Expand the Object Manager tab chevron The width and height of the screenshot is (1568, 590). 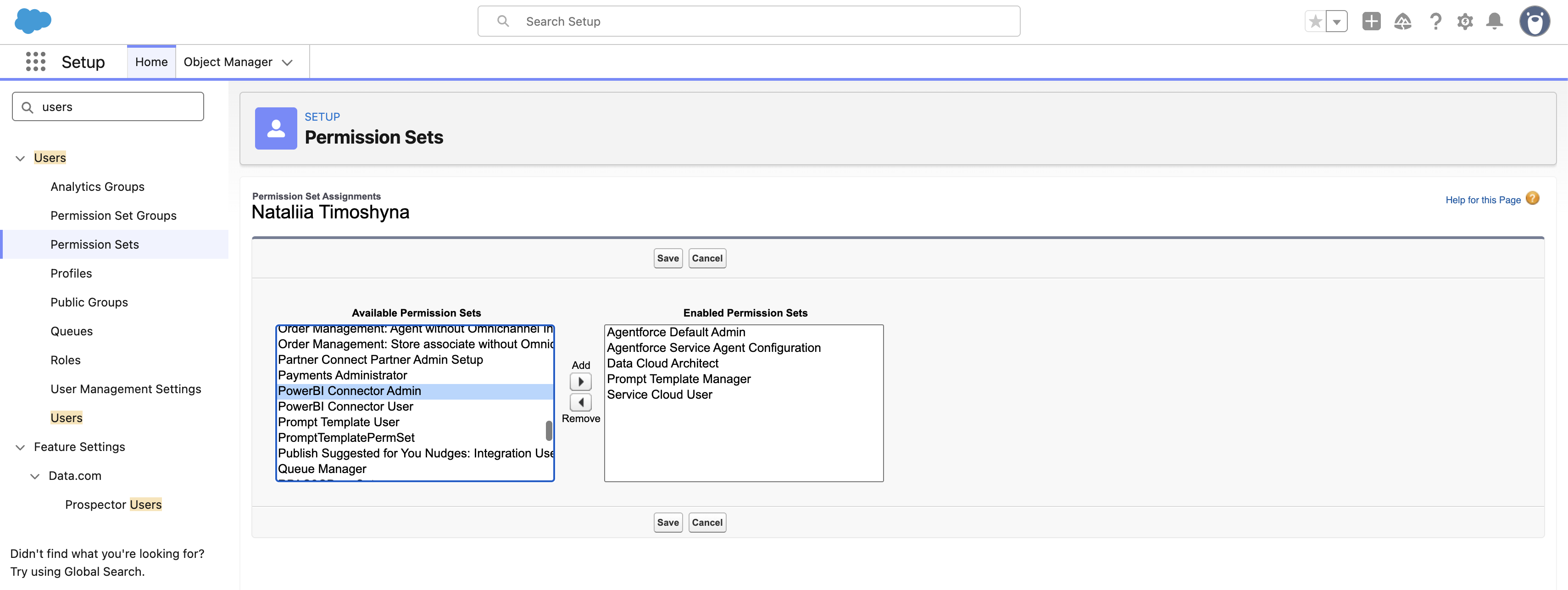point(287,62)
